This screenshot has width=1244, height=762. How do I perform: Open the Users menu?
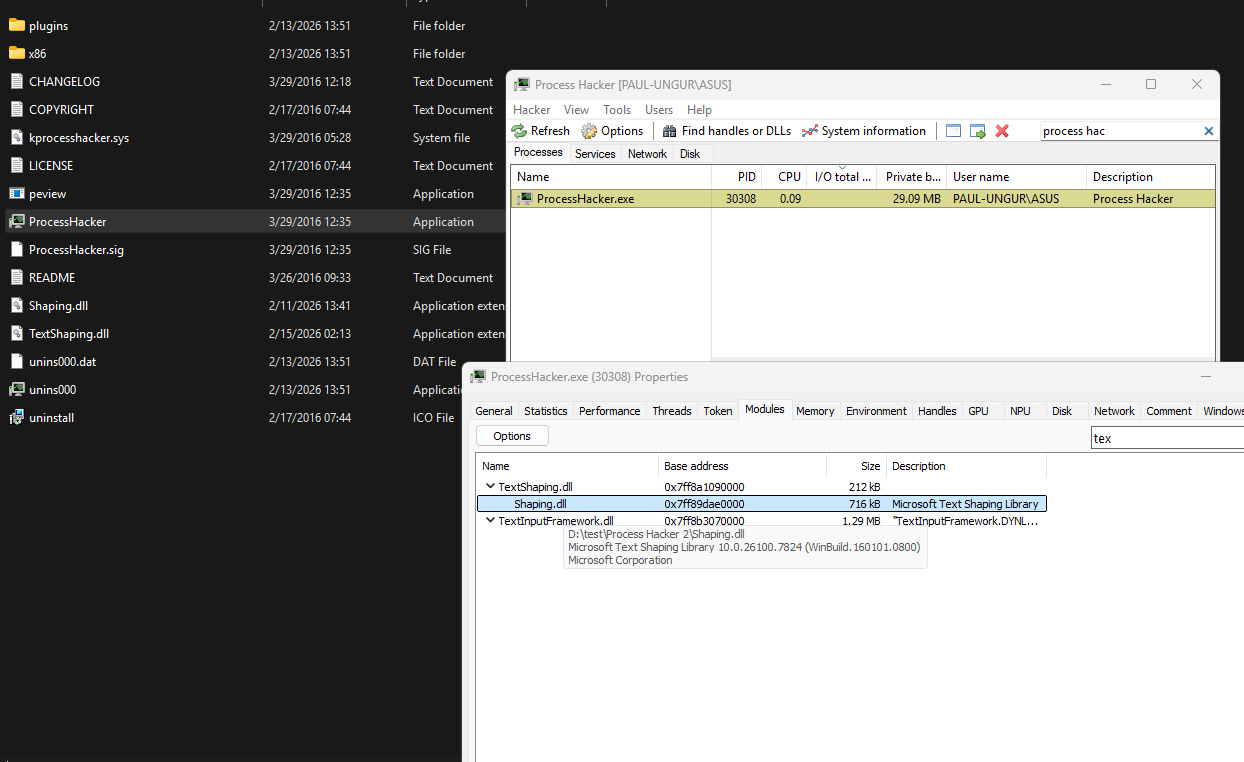pyautogui.click(x=659, y=110)
